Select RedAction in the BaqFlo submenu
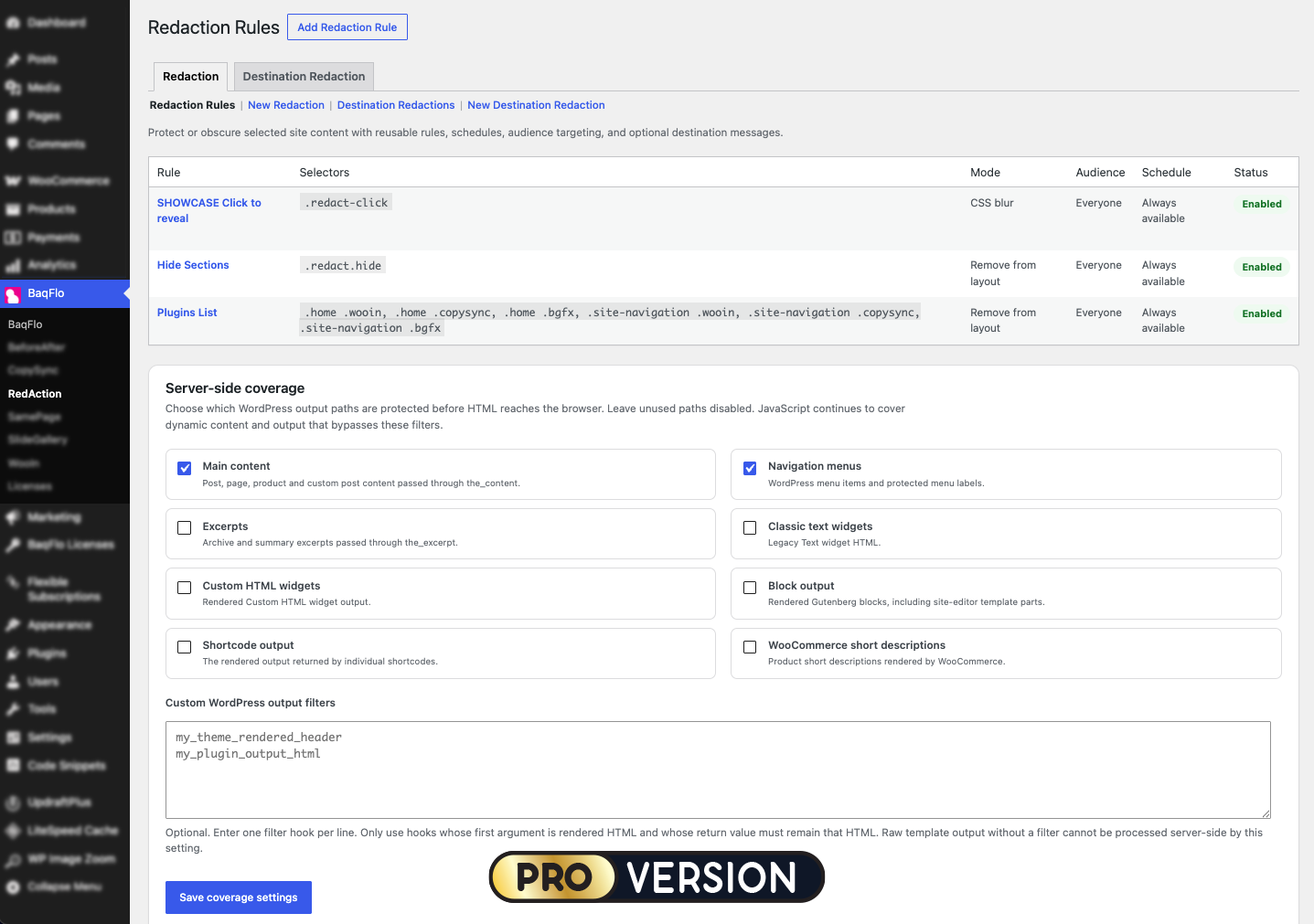 click(x=35, y=394)
